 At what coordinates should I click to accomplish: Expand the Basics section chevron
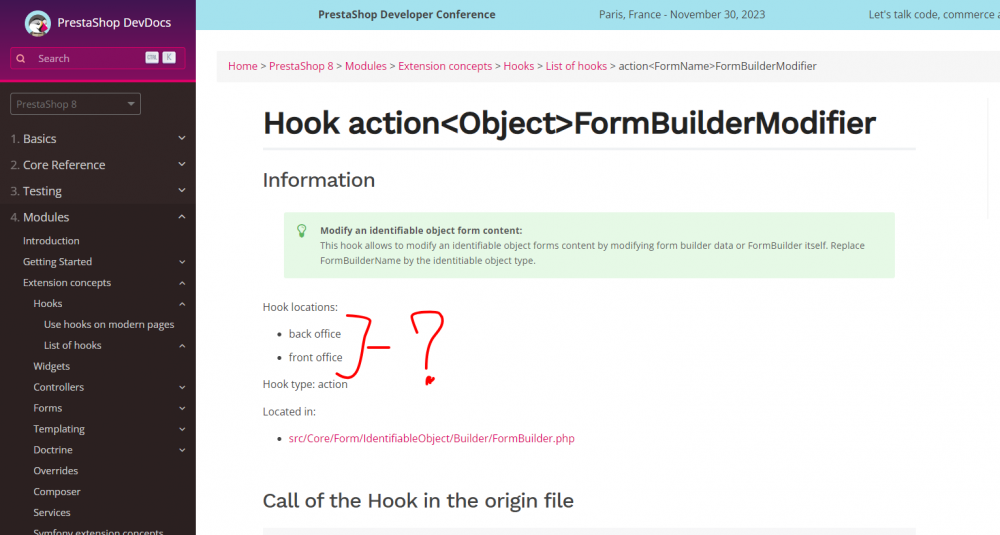(x=182, y=138)
